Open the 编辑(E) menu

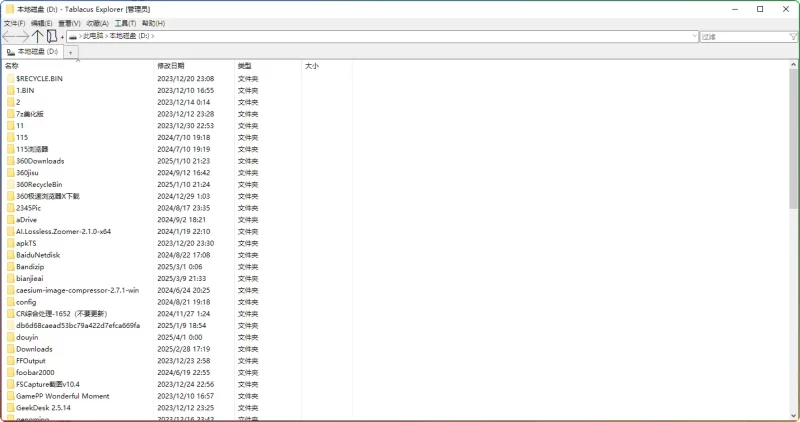(x=41, y=23)
